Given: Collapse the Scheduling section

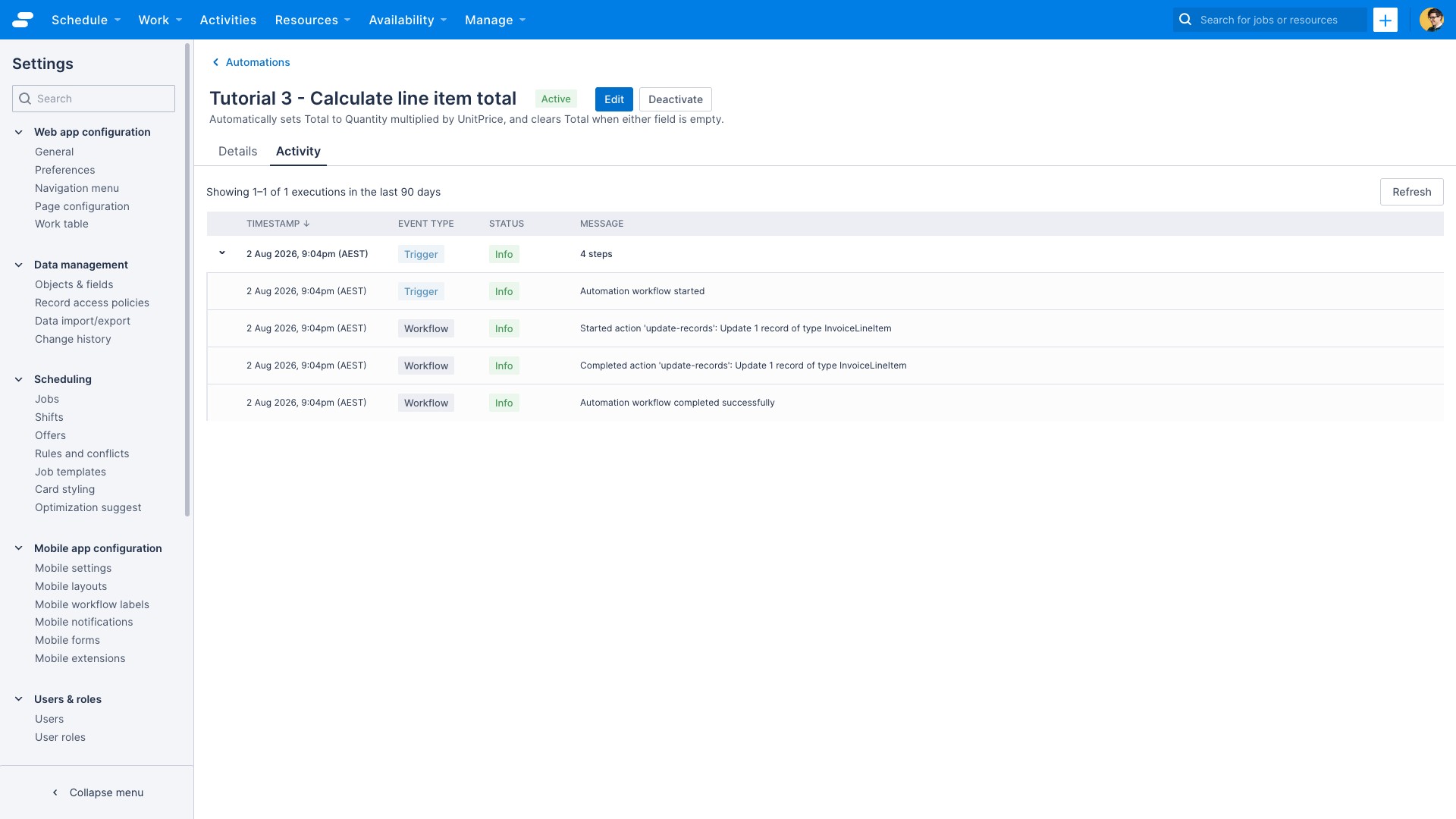Looking at the screenshot, I should coord(19,379).
